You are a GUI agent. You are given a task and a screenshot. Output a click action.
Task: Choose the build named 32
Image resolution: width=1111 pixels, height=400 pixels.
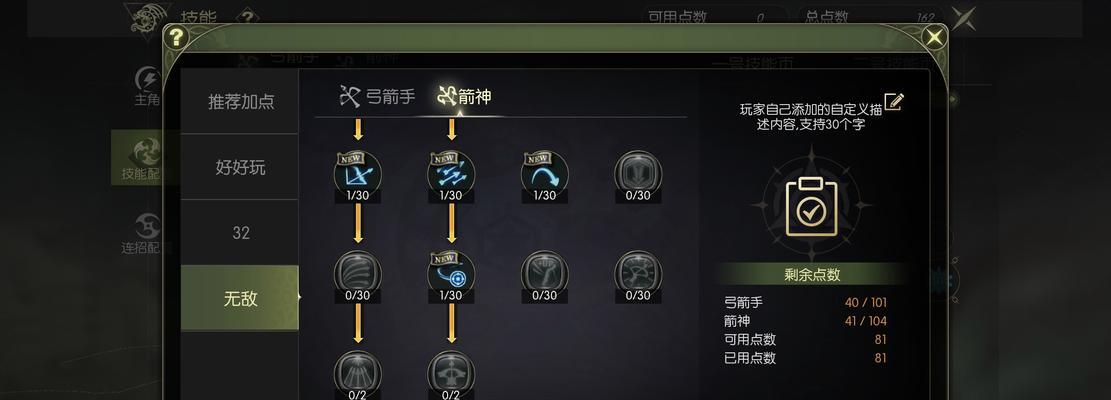click(x=240, y=233)
